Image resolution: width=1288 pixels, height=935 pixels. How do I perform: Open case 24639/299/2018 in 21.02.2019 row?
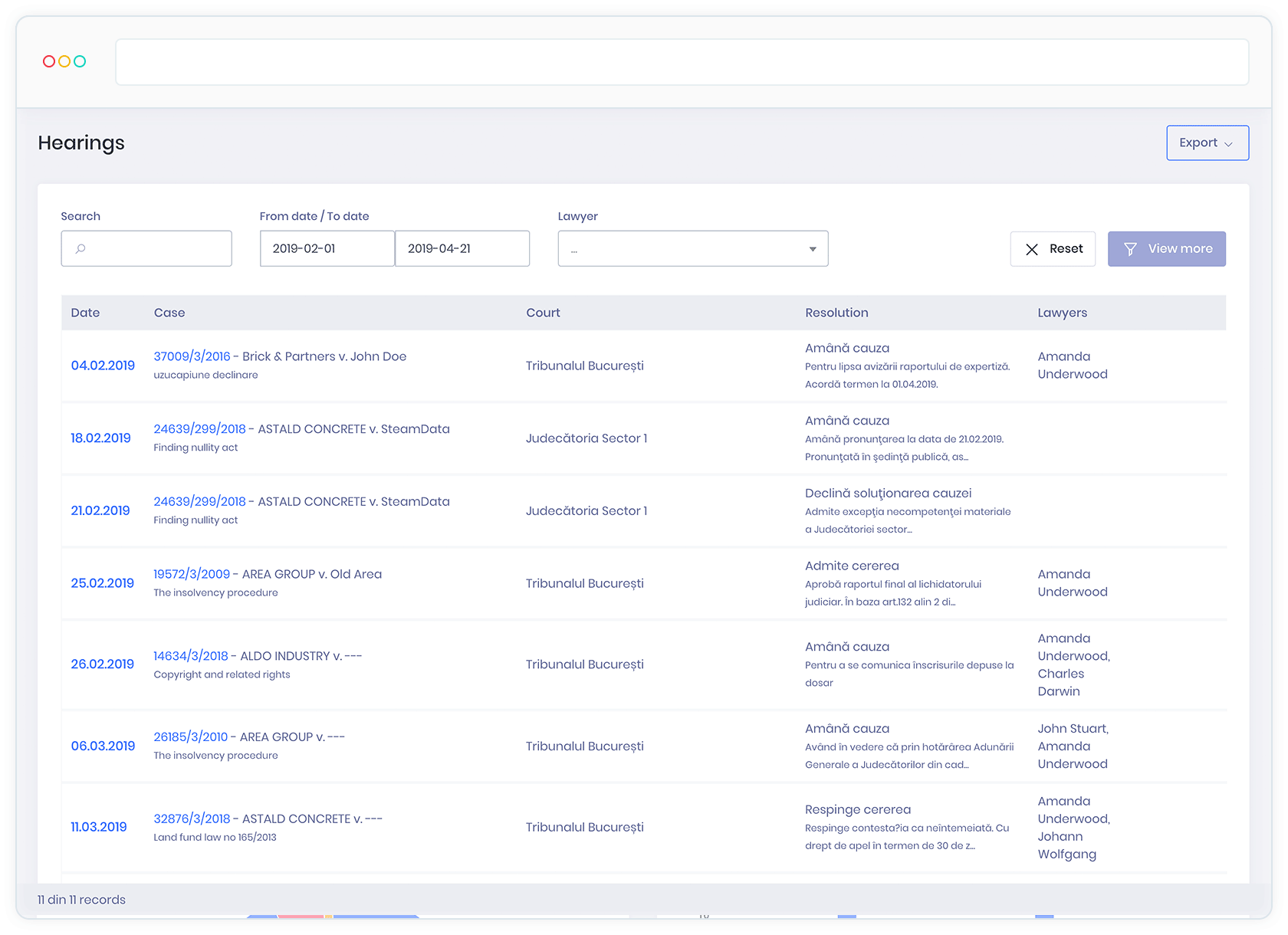[199, 501]
